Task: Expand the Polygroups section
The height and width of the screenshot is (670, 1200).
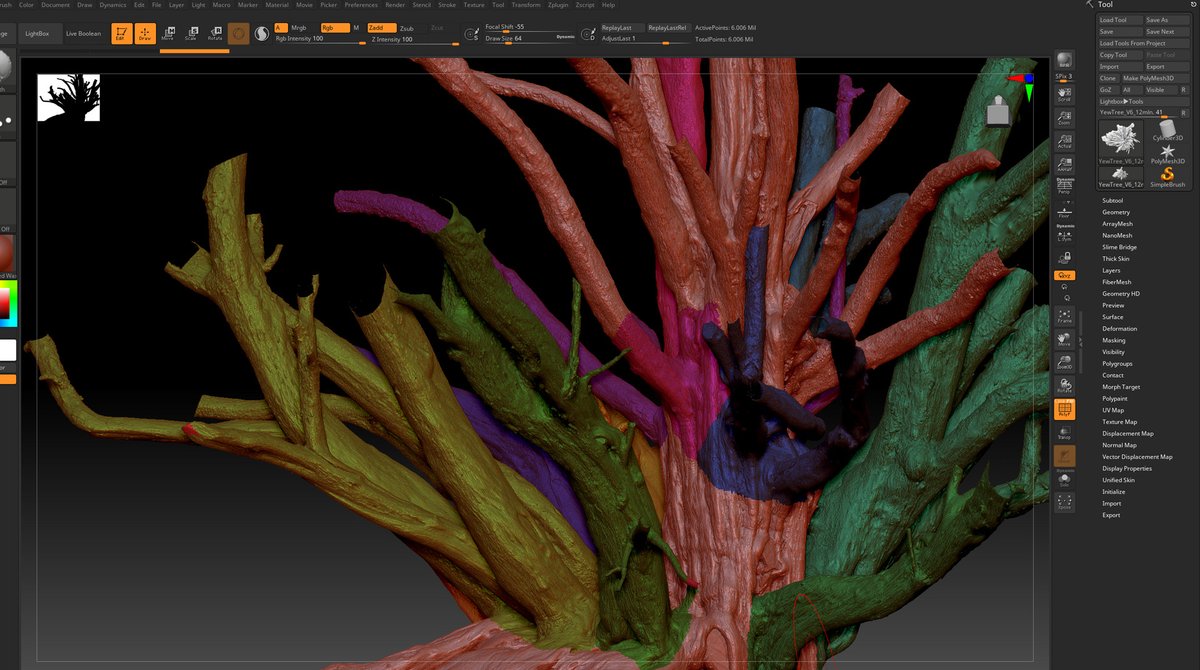Action: point(1117,364)
